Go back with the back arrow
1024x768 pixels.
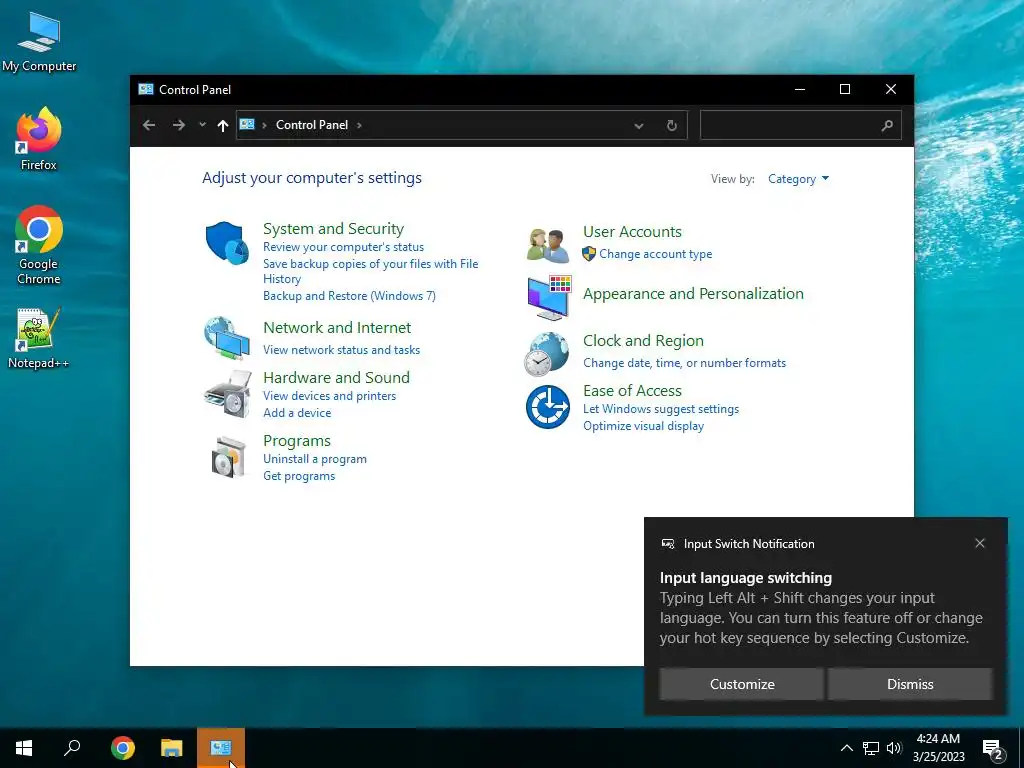pyautogui.click(x=149, y=125)
